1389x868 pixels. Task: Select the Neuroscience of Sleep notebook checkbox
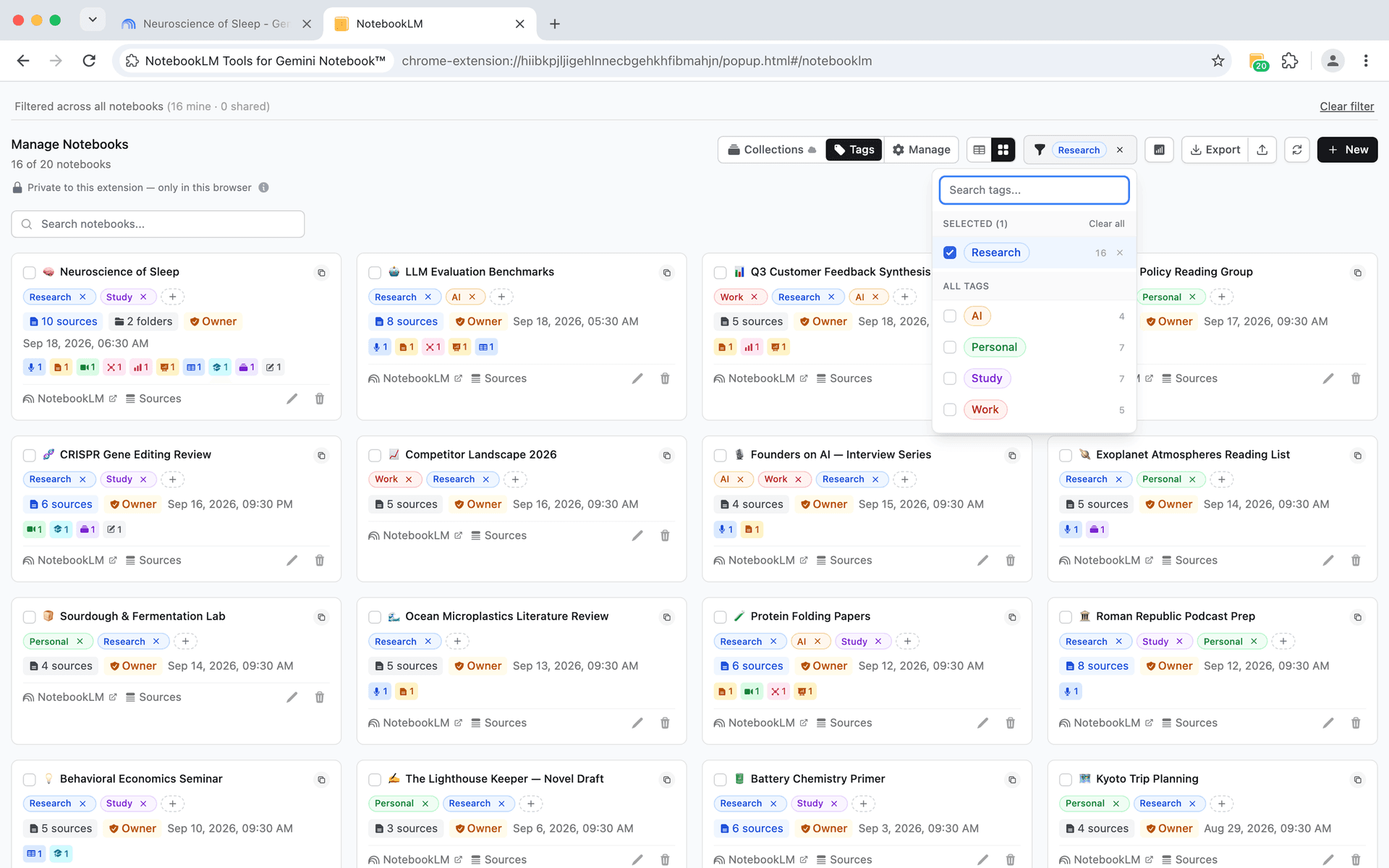pos(30,273)
